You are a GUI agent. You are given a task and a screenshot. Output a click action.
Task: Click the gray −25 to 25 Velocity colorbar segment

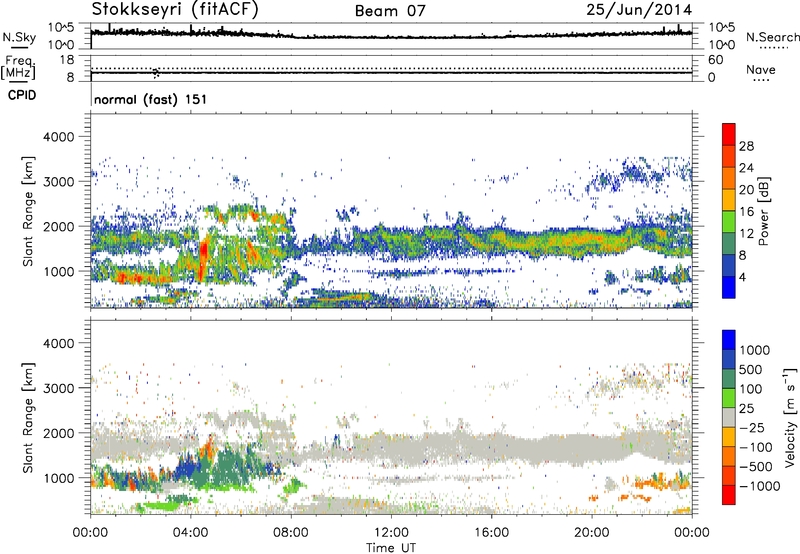click(729, 417)
